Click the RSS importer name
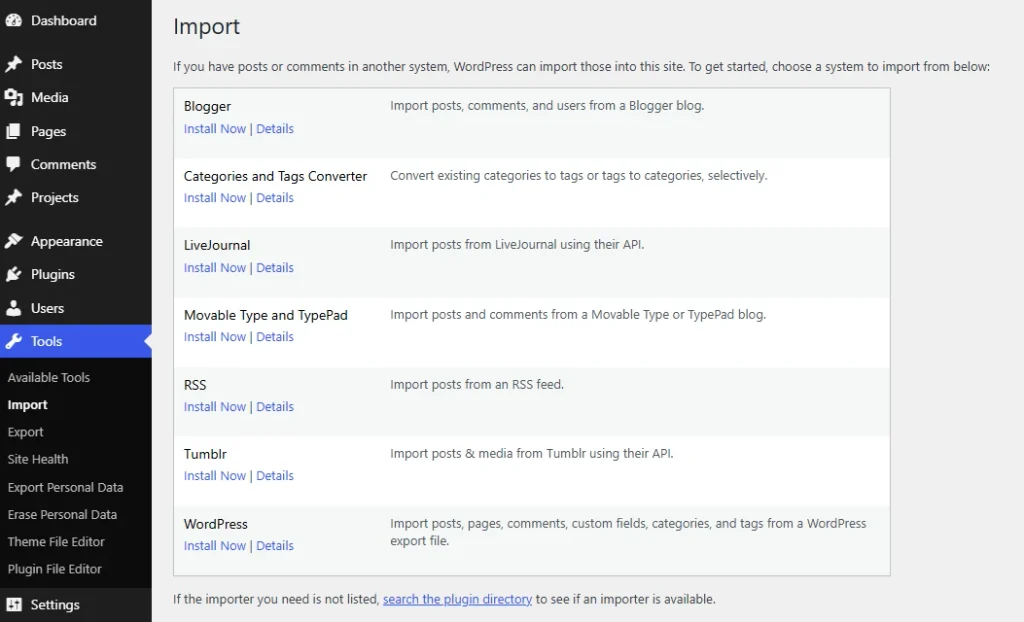The width and height of the screenshot is (1024, 622). click(195, 385)
